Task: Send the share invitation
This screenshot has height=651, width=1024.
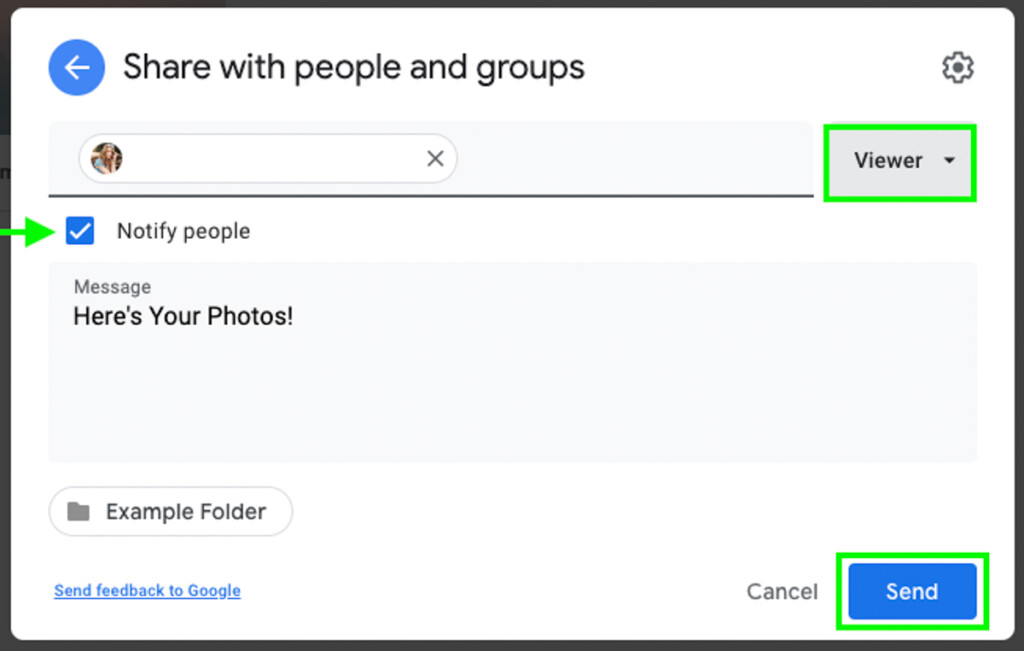Action: point(912,592)
